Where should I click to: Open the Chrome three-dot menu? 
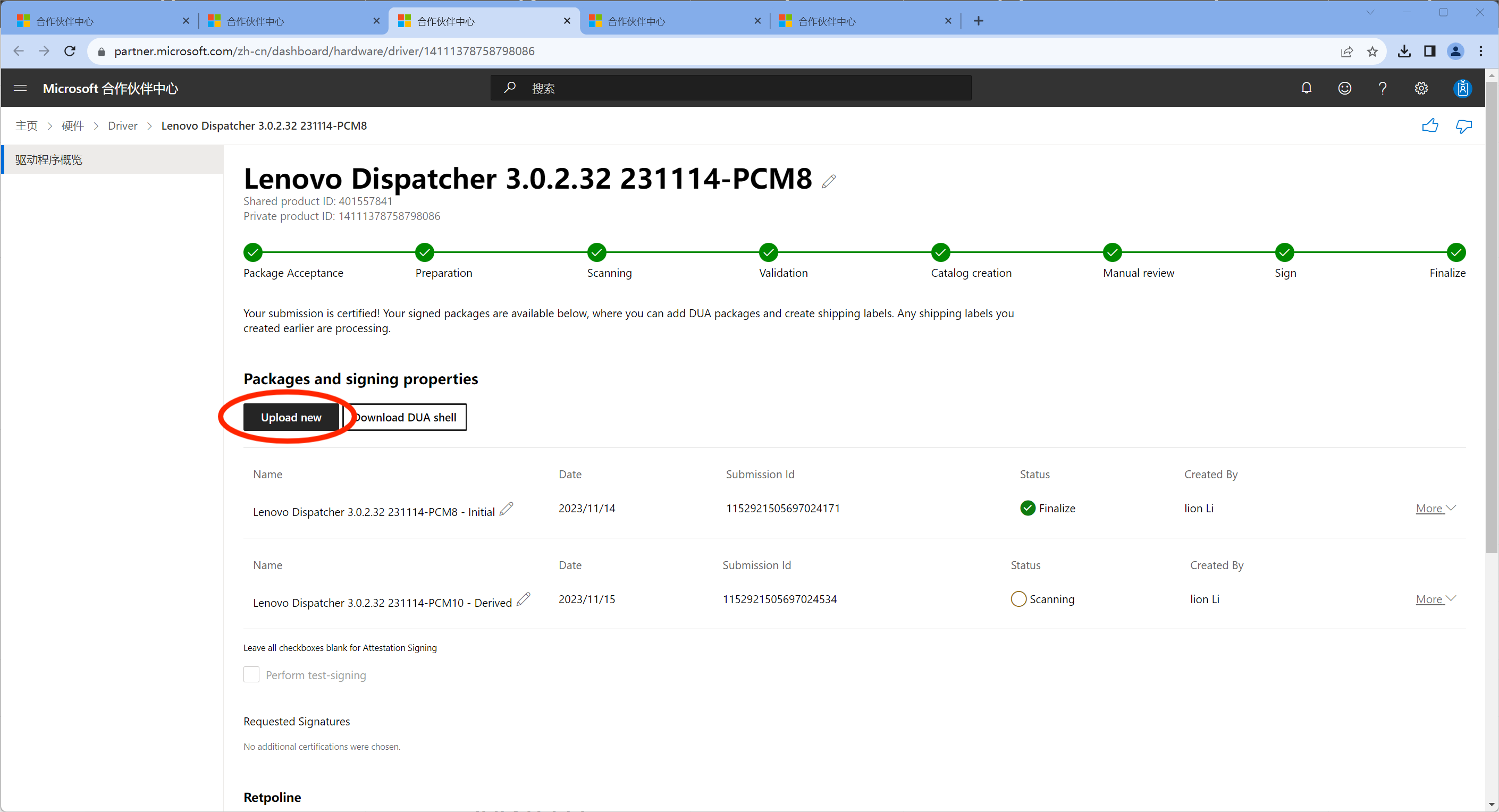pyautogui.click(x=1481, y=51)
